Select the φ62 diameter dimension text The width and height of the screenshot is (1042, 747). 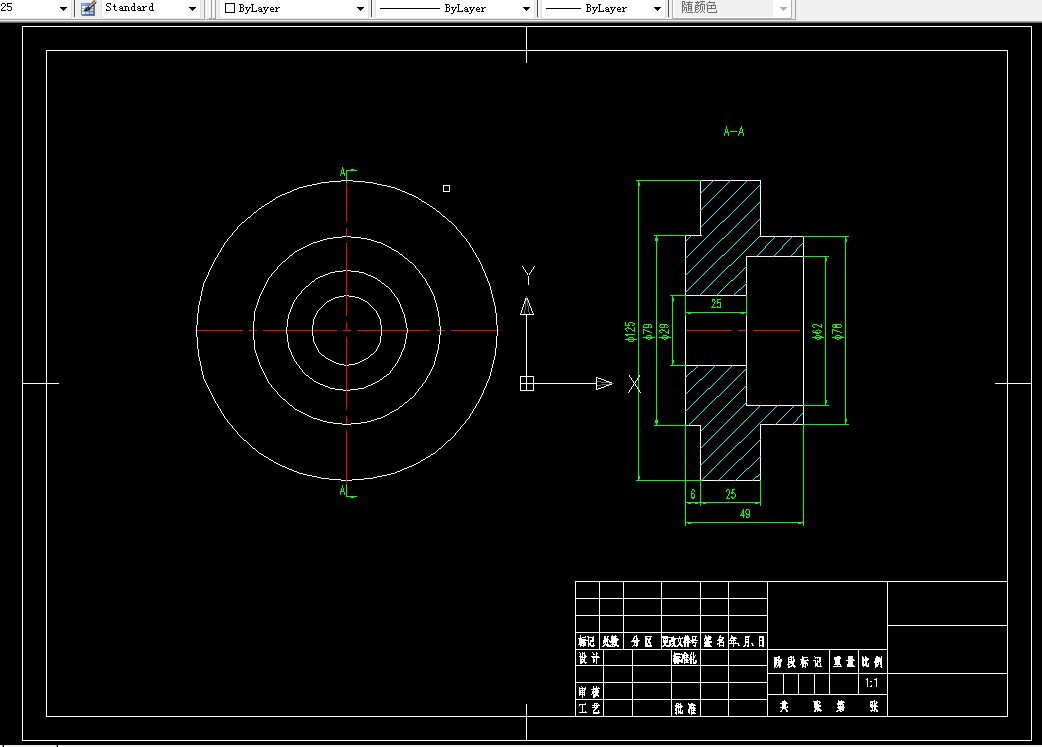point(818,332)
